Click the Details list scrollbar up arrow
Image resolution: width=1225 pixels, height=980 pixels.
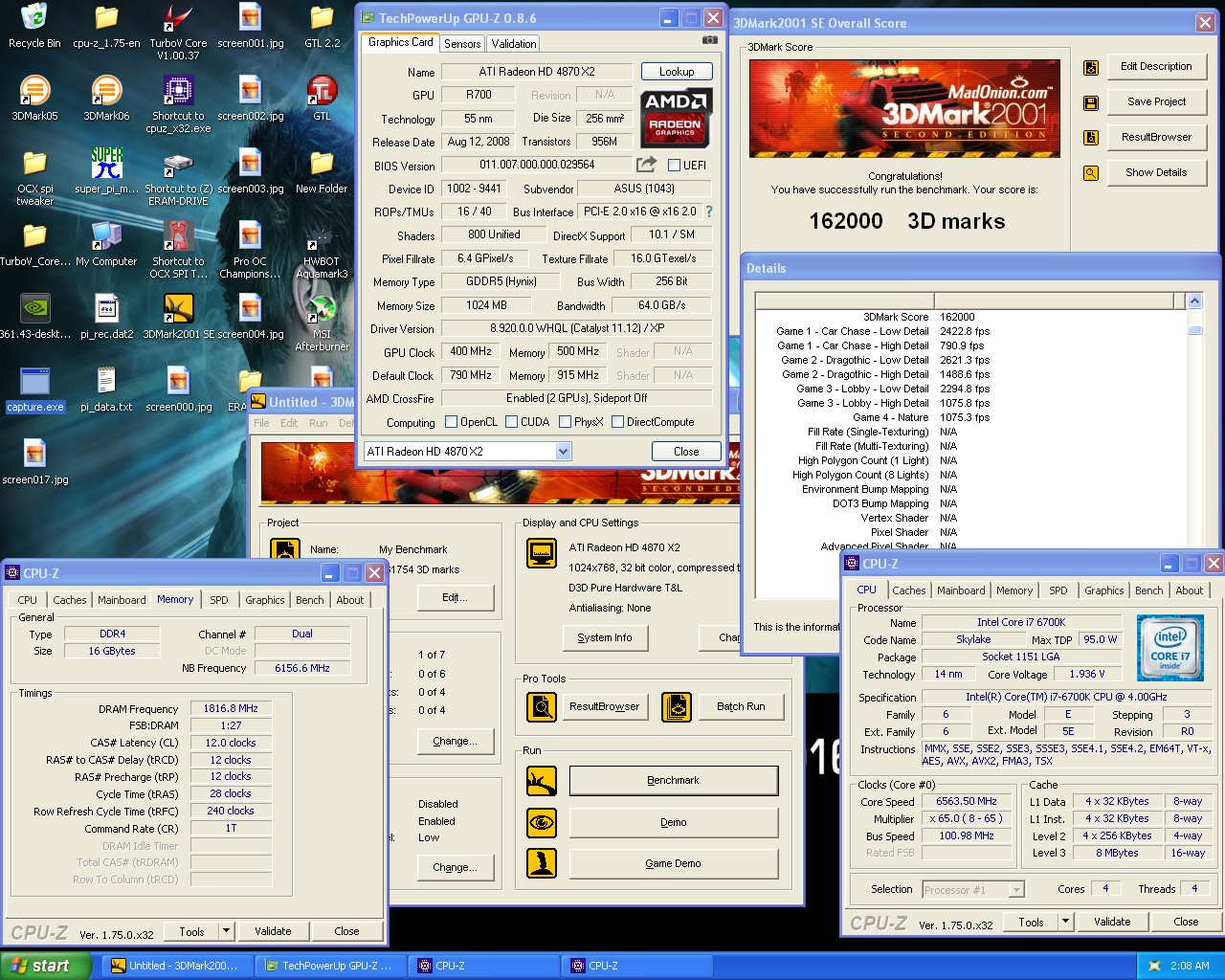tap(1194, 301)
